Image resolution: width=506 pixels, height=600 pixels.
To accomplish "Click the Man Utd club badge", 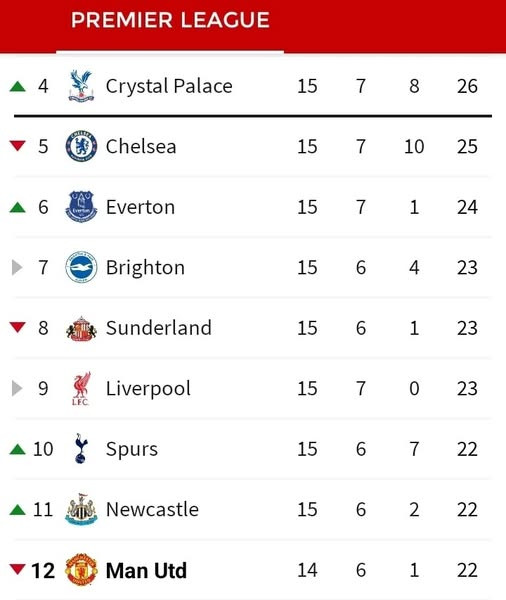I will [81, 570].
